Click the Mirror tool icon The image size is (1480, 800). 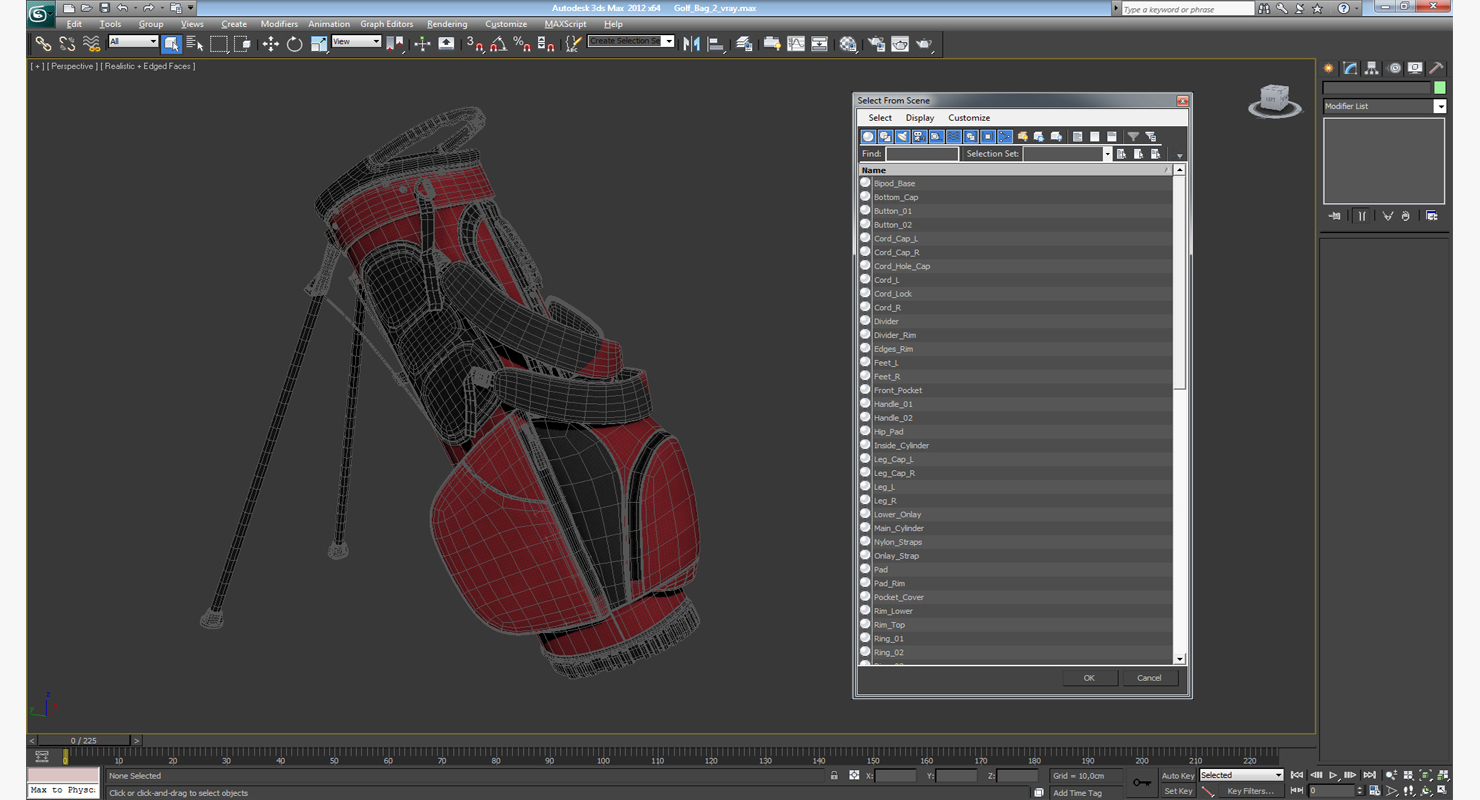(x=691, y=44)
